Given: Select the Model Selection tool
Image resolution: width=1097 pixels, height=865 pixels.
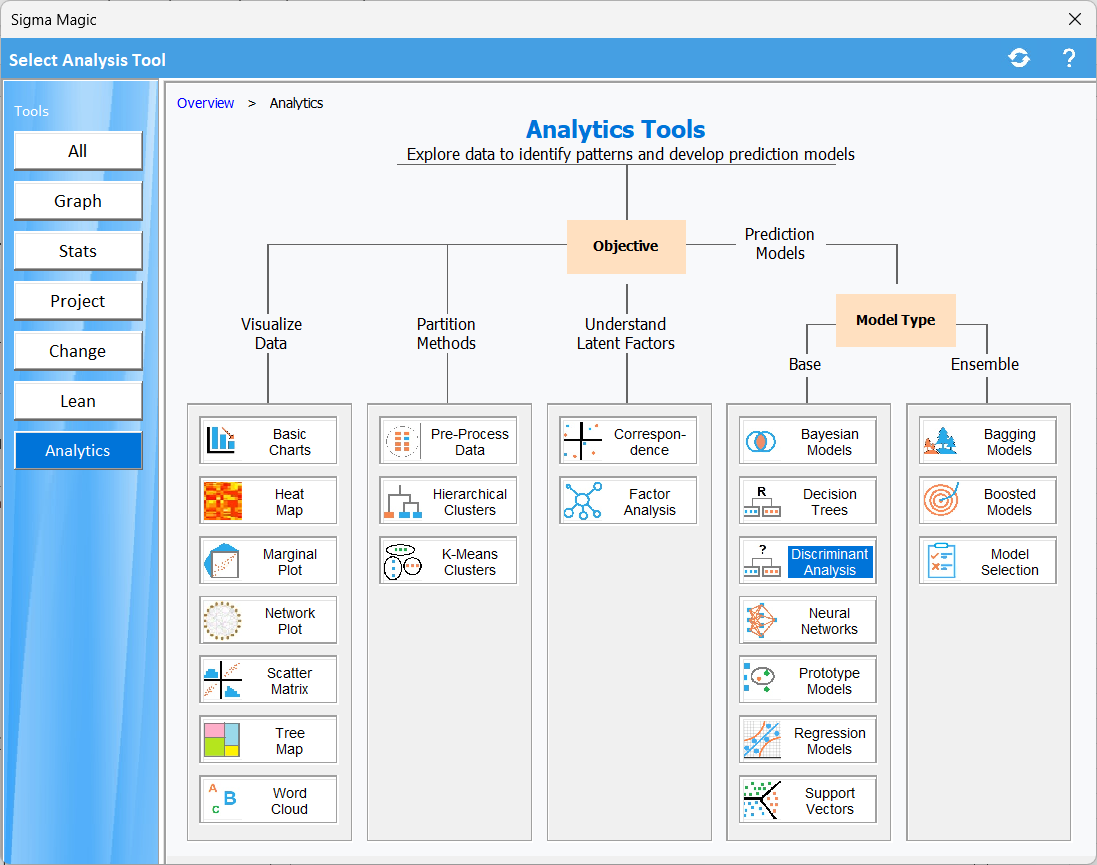Looking at the screenshot, I should (1009, 562).
